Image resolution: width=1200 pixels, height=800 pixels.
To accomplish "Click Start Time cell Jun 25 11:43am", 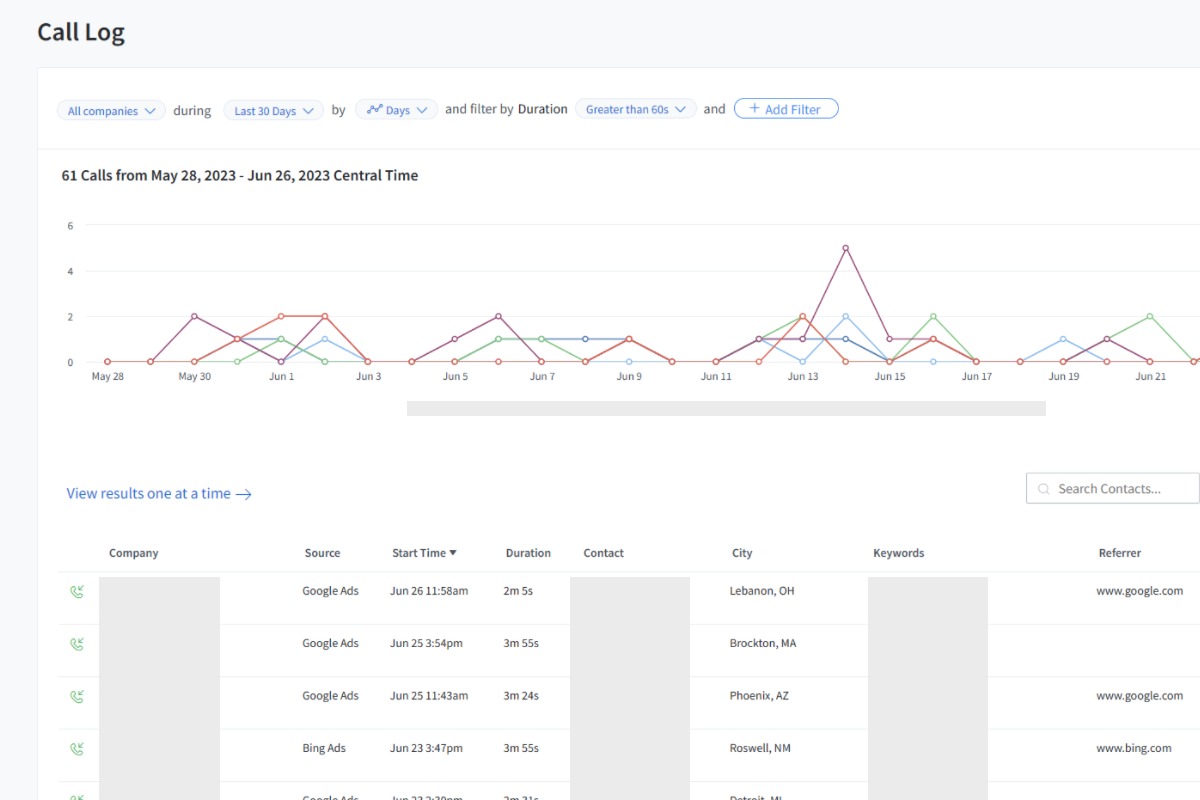I will (x=429, y=696).
